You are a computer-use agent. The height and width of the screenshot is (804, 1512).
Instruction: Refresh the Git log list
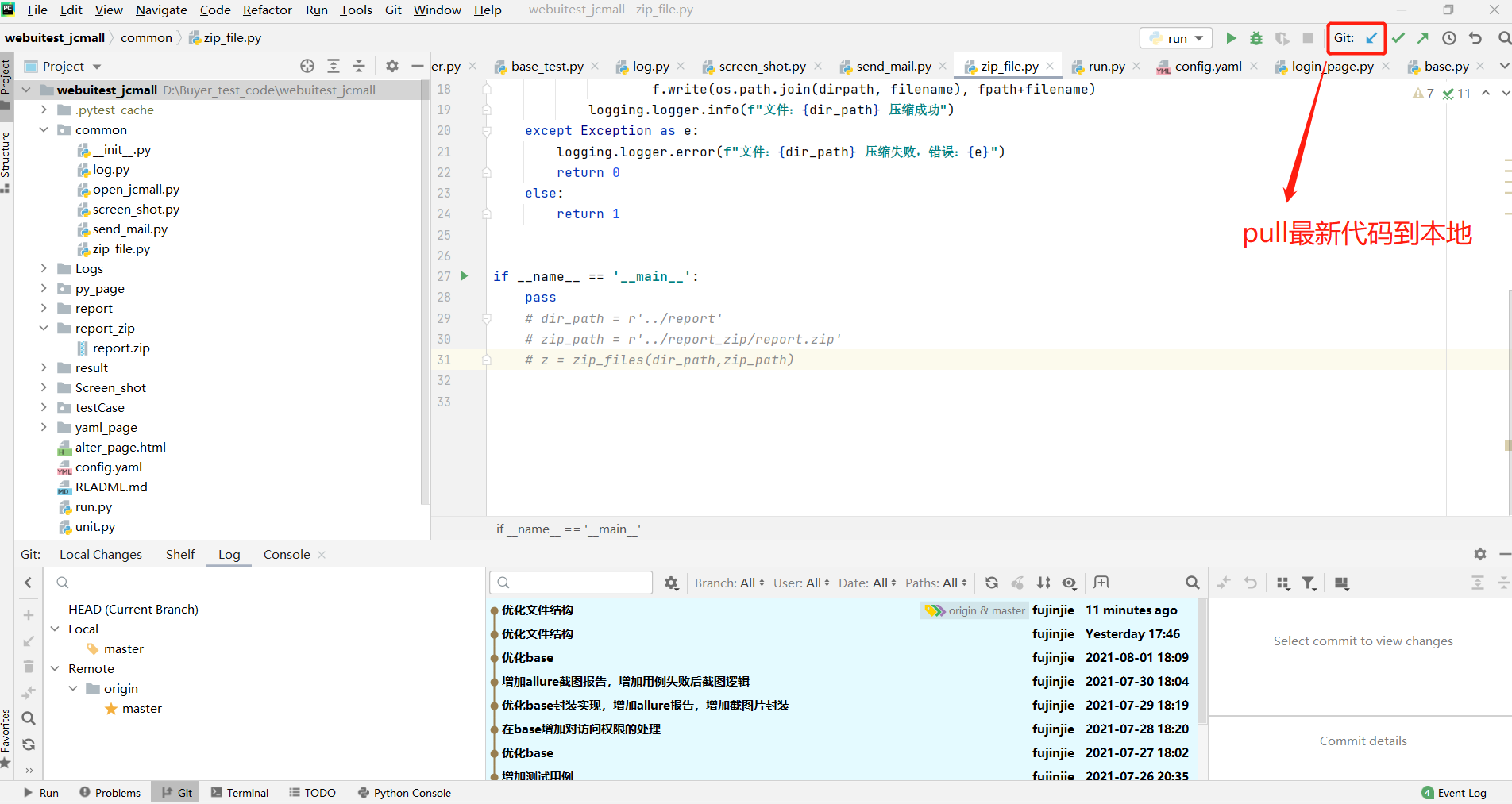[992, 583]
